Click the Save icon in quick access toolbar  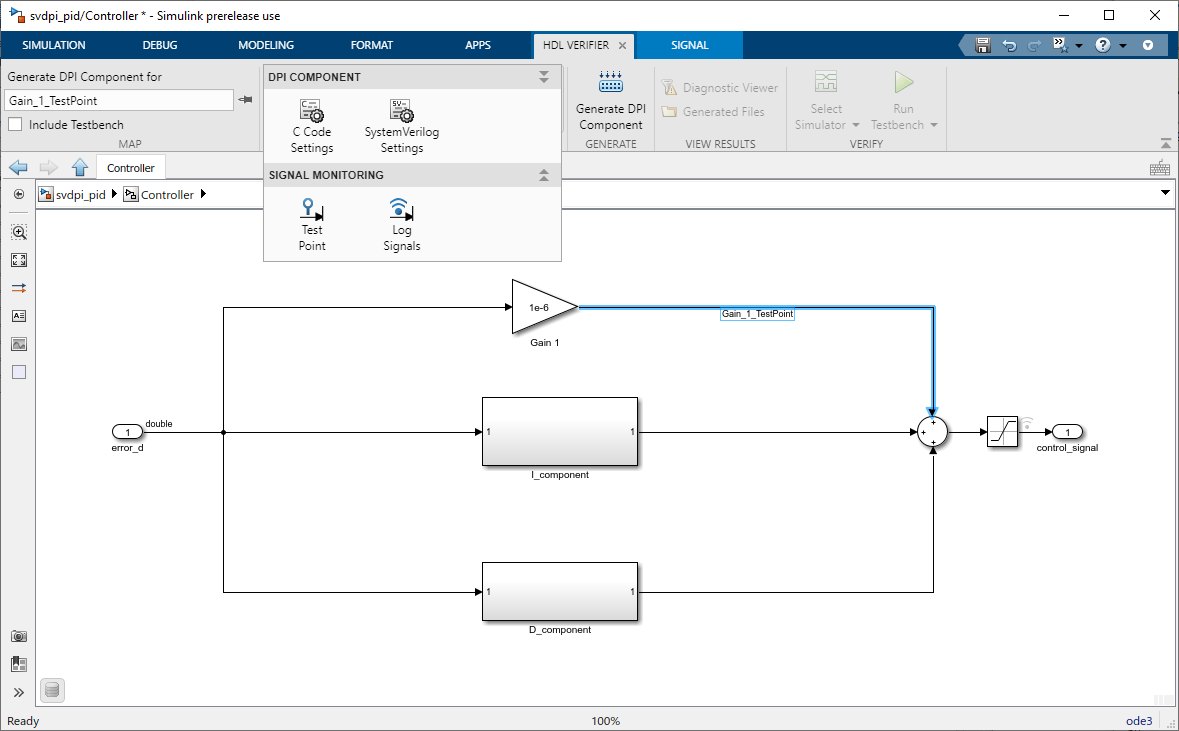click(983, 45)
